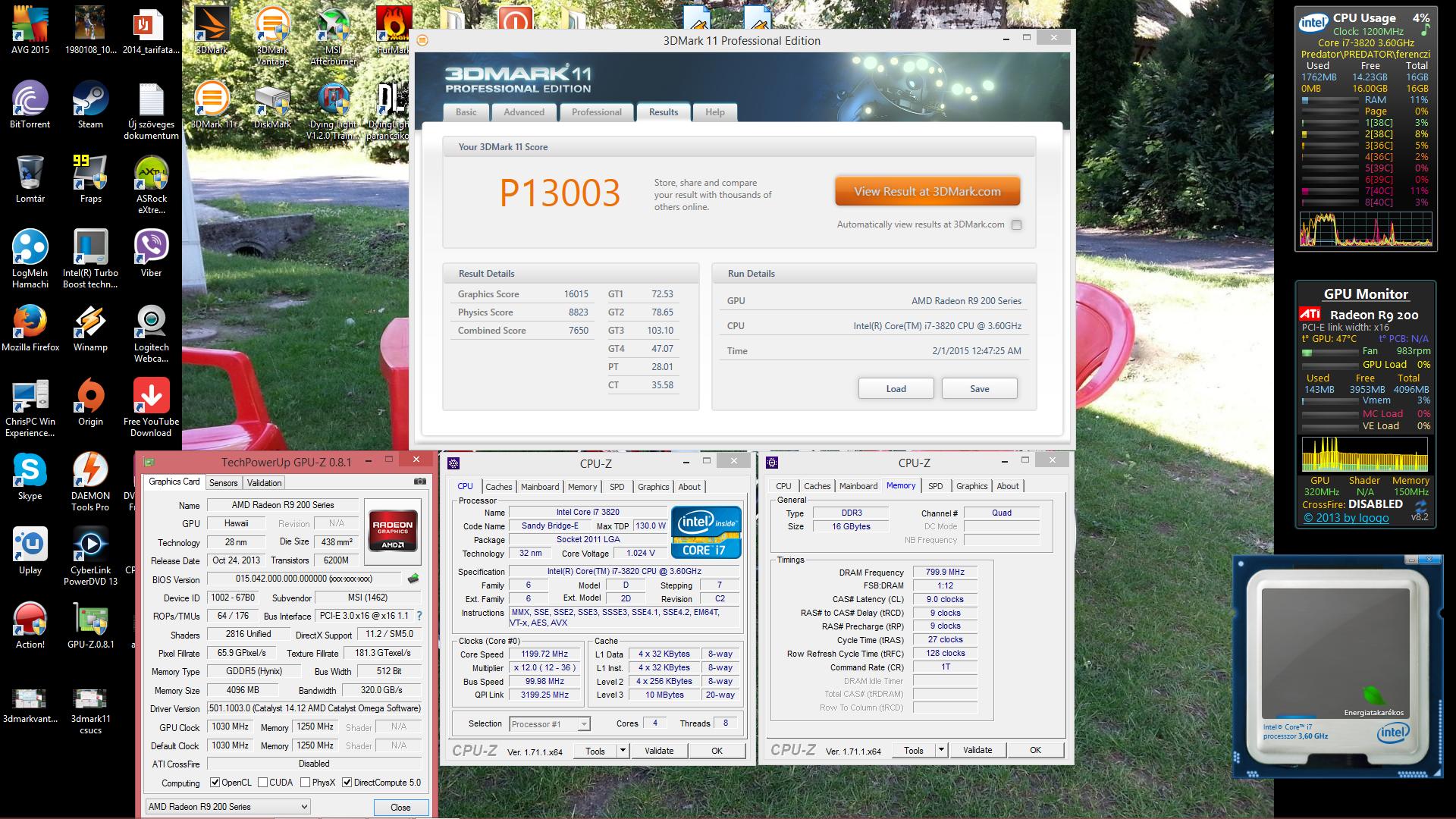Viewport: 1456px width, 819px height.
Task: Click View Result at 3DMark.com button
Action: click(x=927, y=192)
